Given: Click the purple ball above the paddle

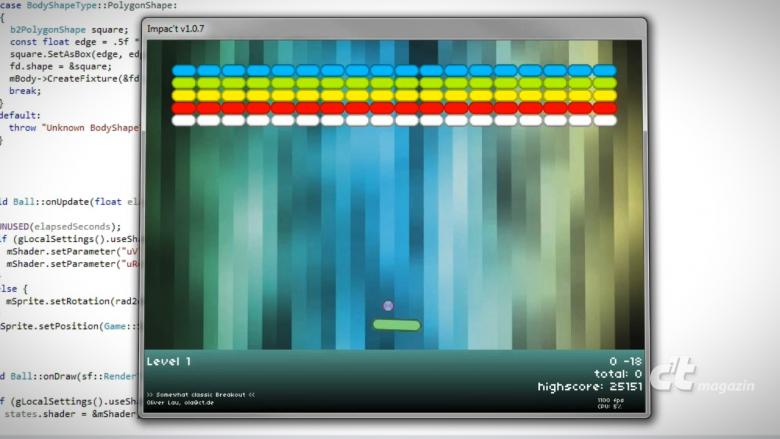Looking at the screenshot, I should pos(388,306).
